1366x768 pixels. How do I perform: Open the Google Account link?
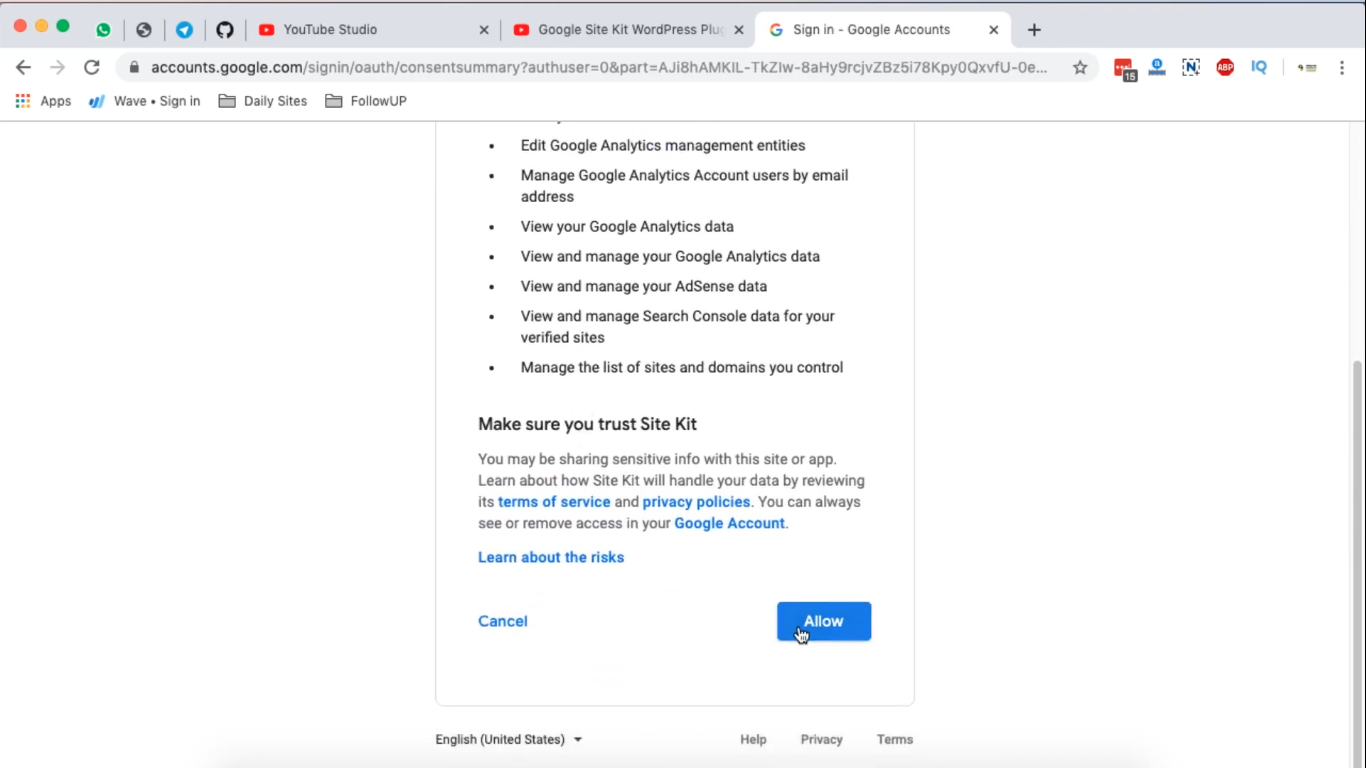[729, 523]
